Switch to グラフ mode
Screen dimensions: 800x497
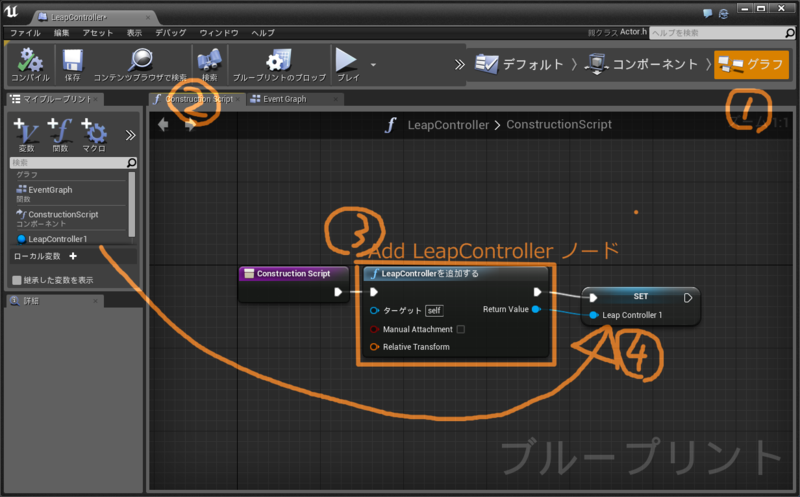point(751,65)
